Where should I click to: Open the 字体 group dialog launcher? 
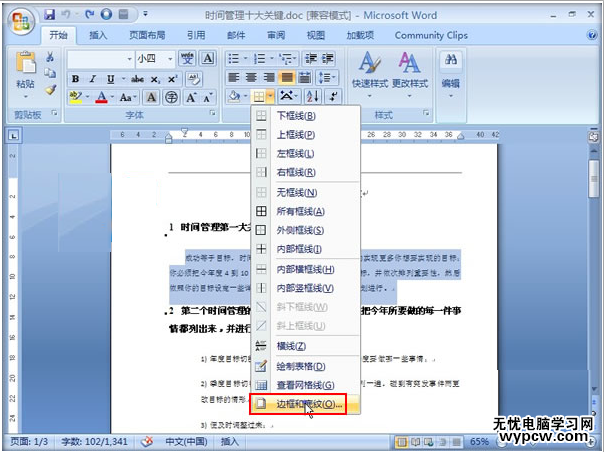pos(212,113)
